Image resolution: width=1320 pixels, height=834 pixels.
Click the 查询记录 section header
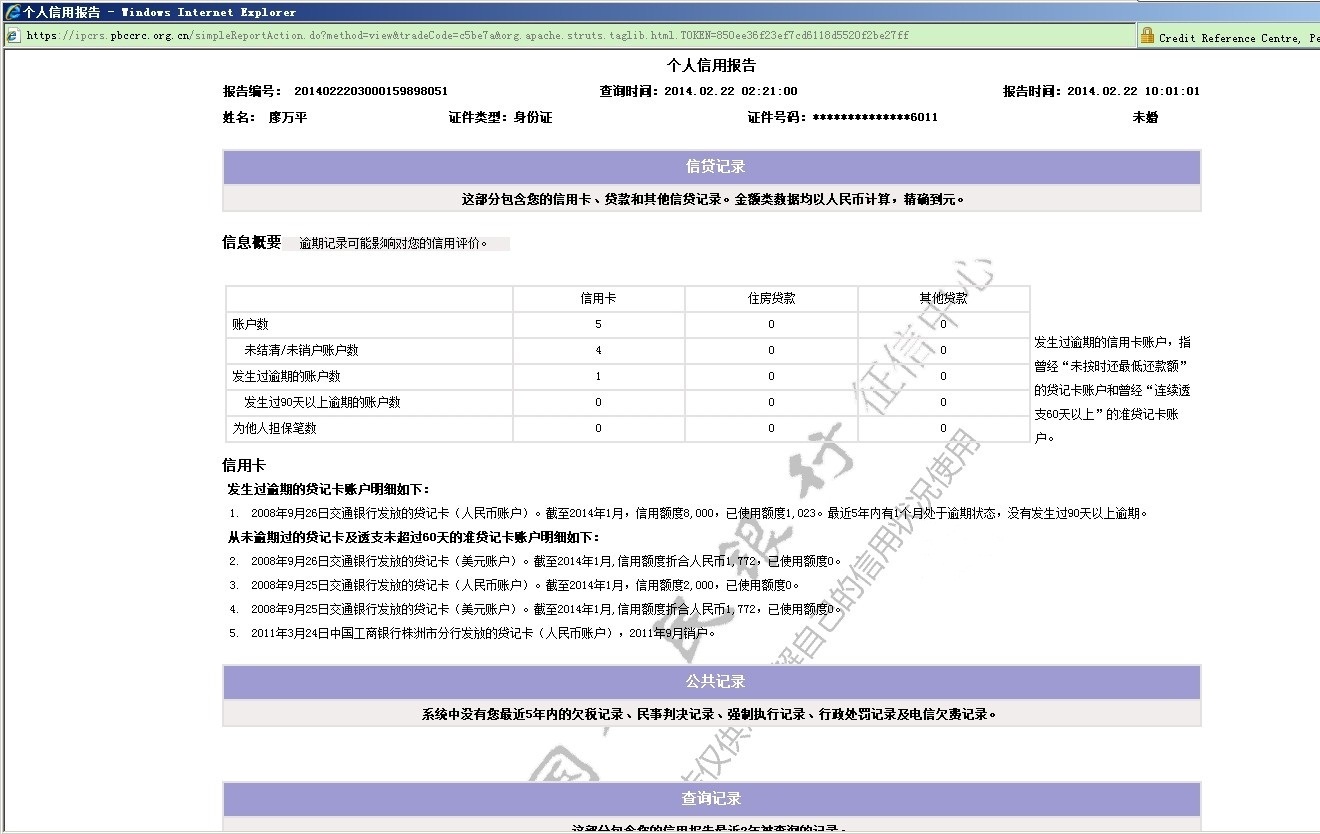tap(711, 799)
